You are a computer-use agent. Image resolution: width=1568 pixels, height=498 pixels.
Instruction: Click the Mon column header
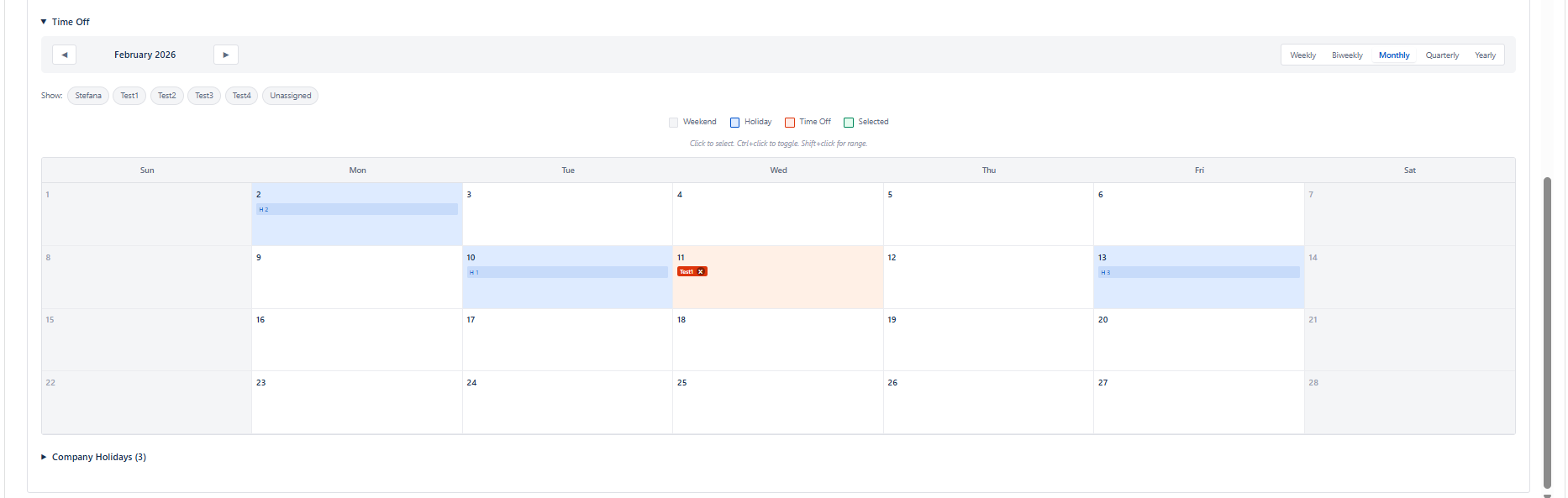[x=357, y=170]
